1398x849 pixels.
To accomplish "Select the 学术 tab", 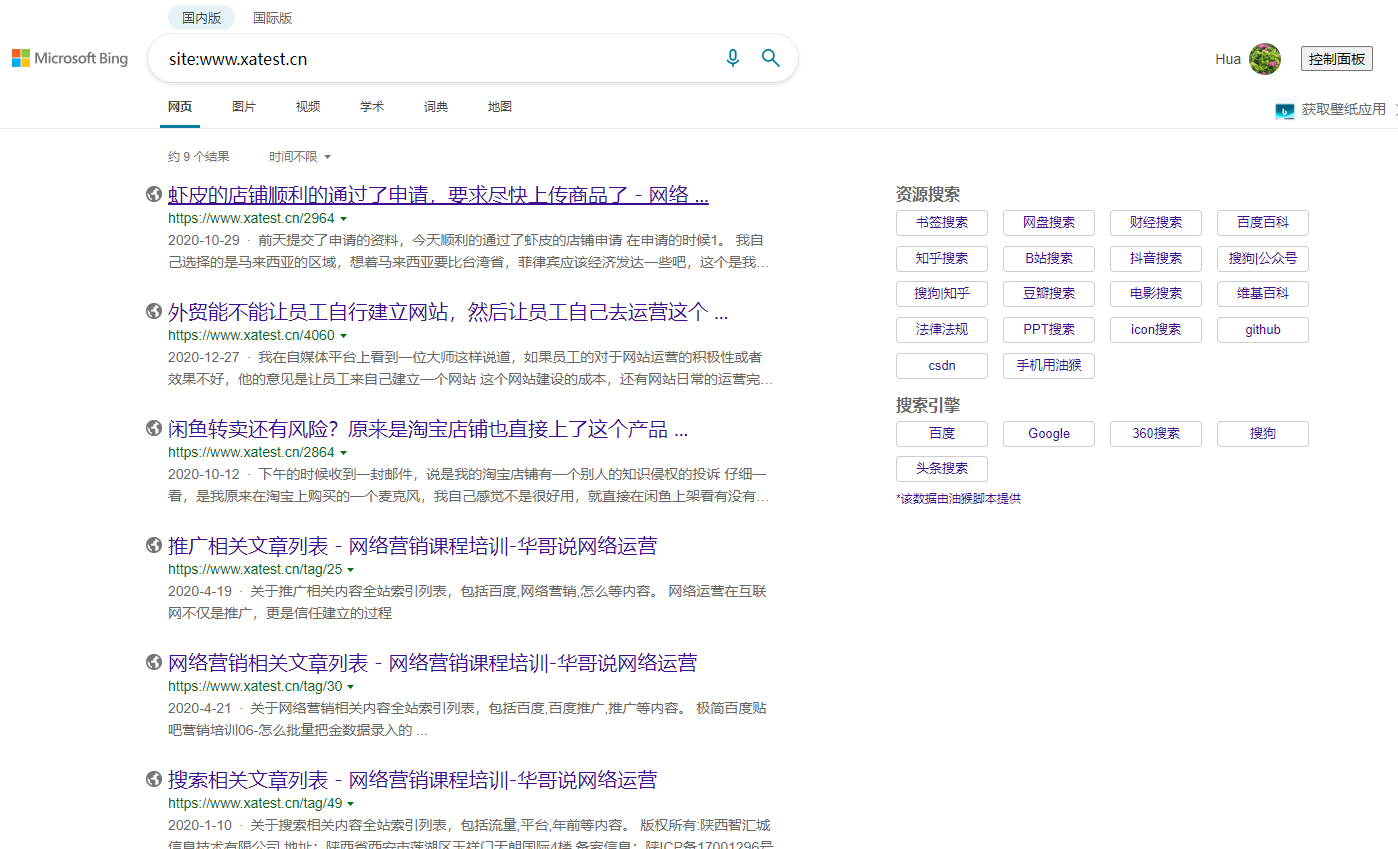I will [372, 107].
